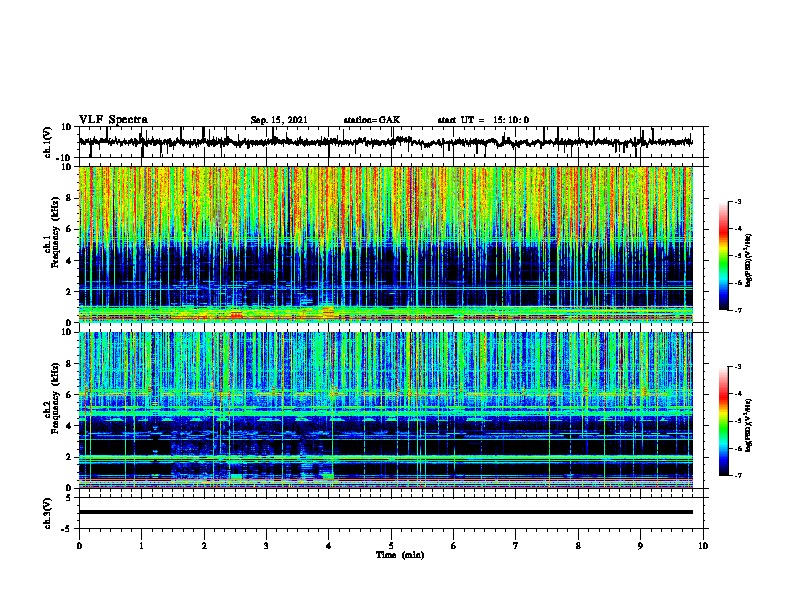Click time axis tick label "3"

266,545
